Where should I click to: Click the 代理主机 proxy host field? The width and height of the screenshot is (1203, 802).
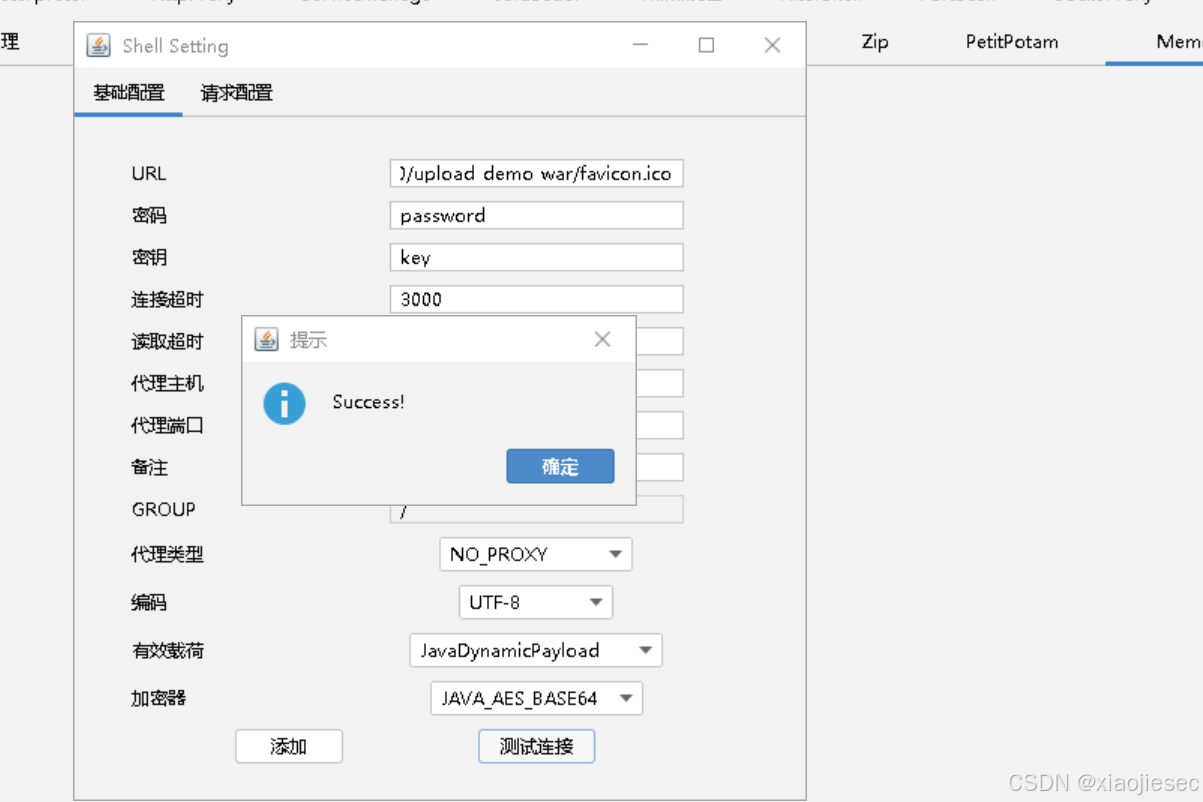click(x=660, y=383)
